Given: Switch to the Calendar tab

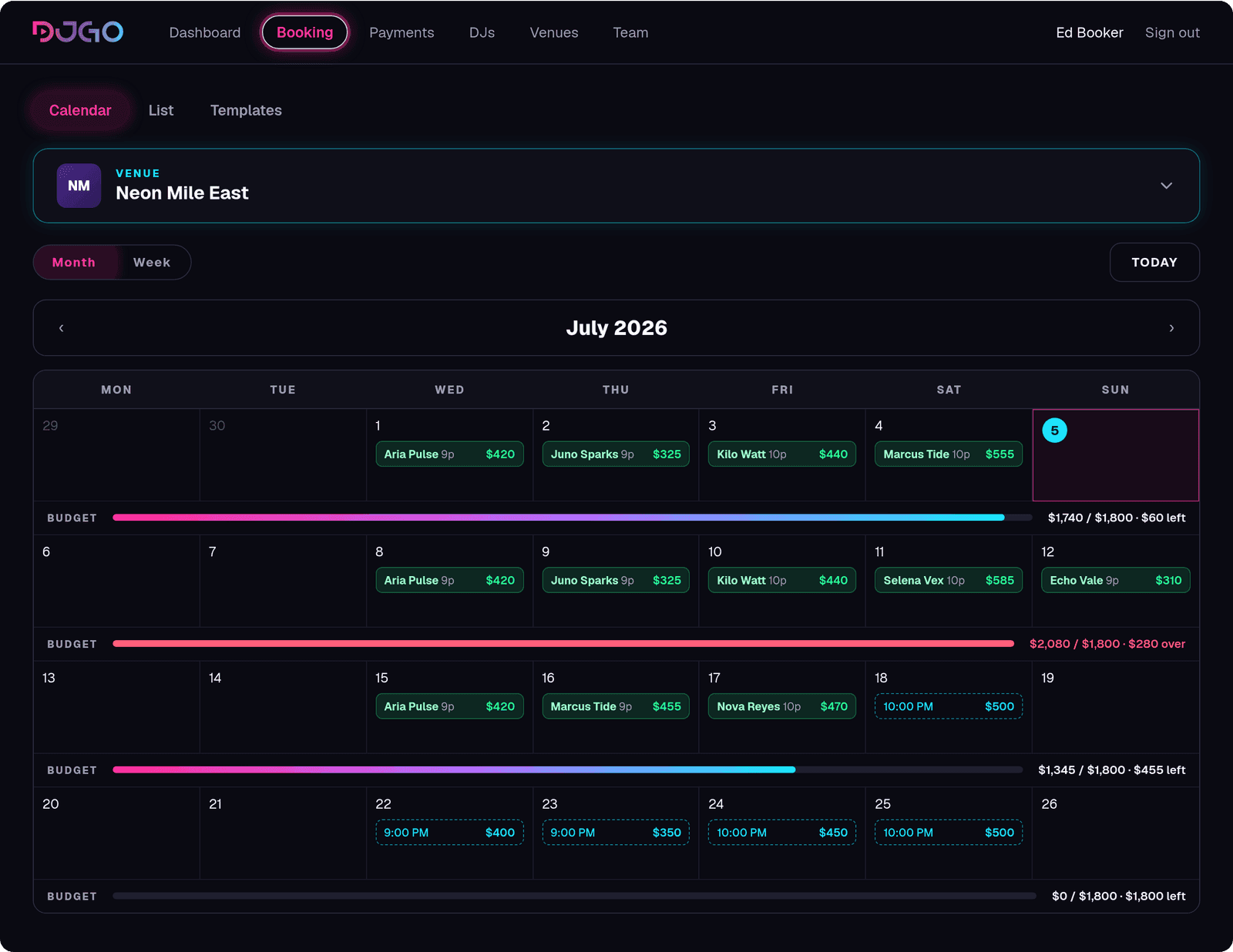Looking at the screenshot, I should 80,110.
